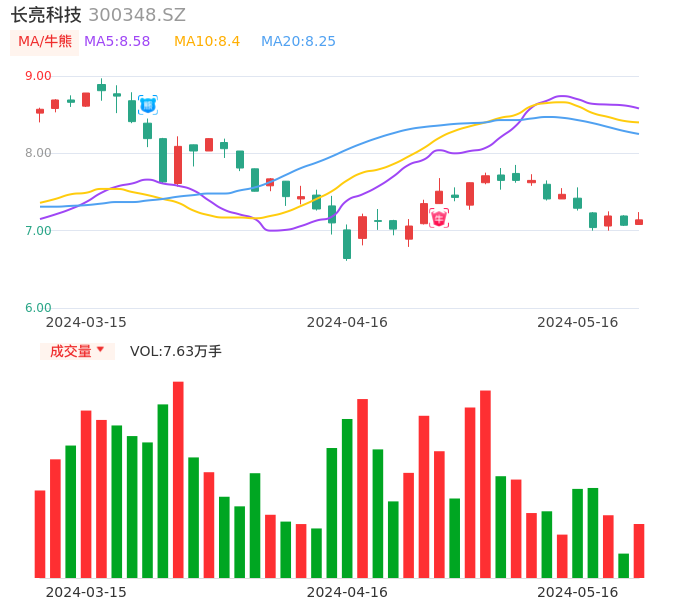Click the lowest green candlestick below 7.00
Viewport: 686px width, 606px height.
347,244
